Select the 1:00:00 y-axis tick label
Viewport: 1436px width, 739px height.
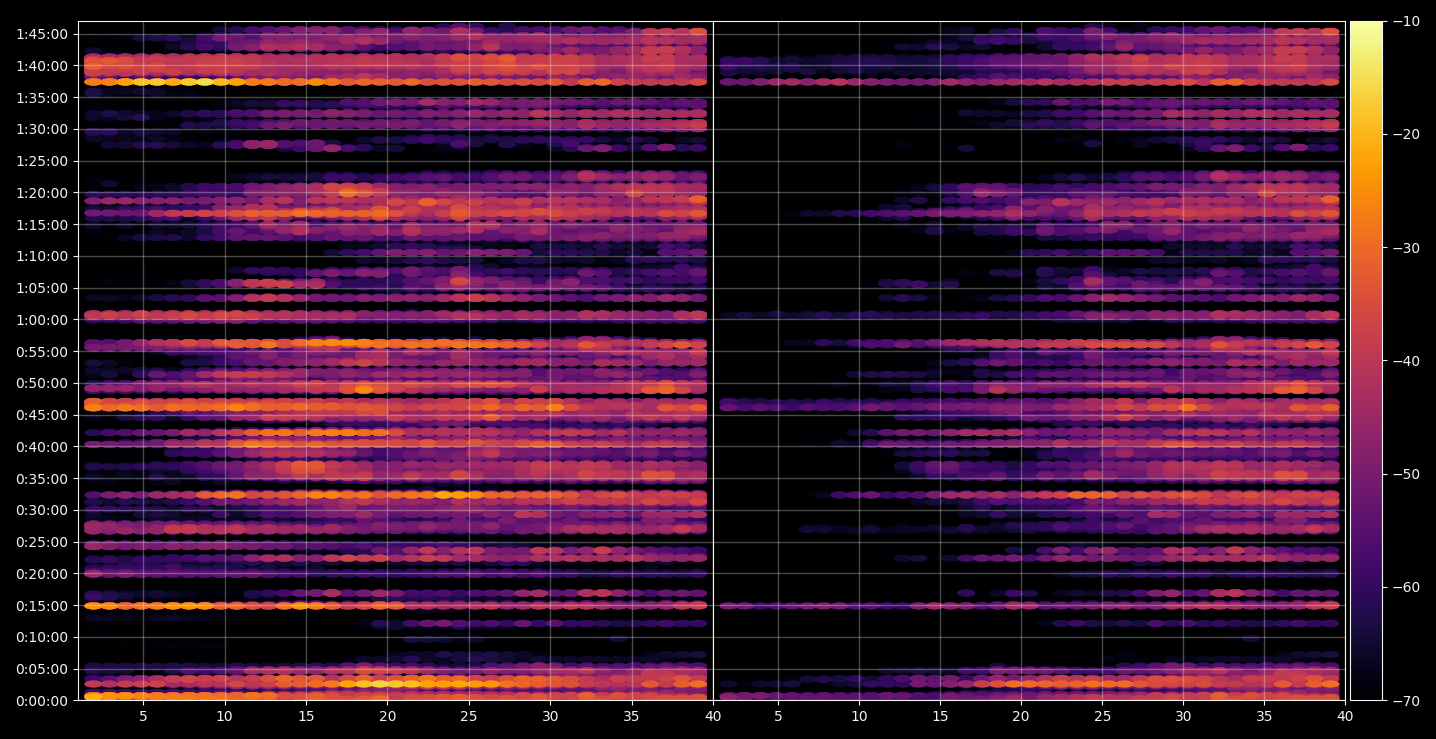[x=42, y=320]
